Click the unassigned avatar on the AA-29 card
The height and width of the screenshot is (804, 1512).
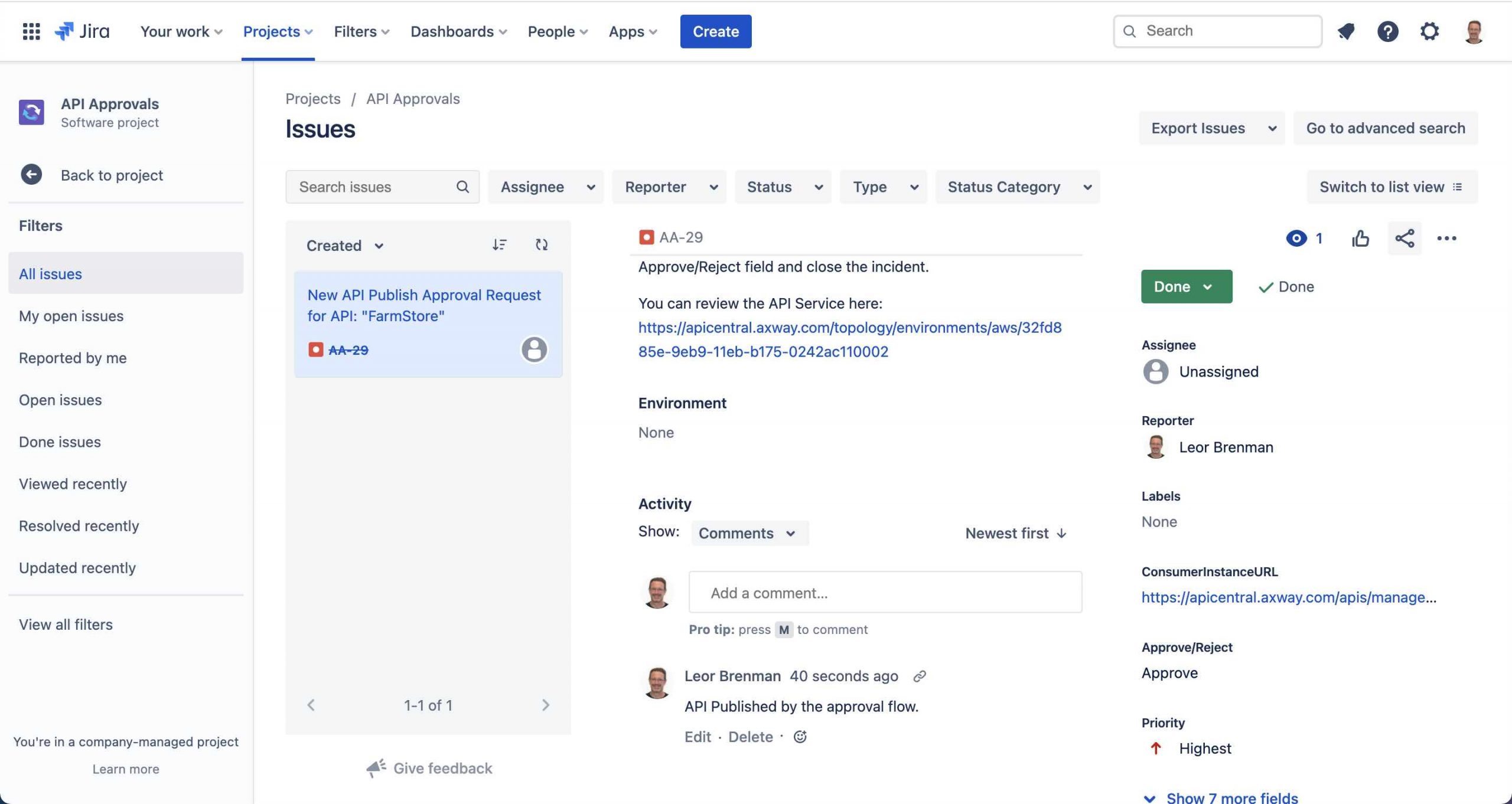(x=534, y=349)
